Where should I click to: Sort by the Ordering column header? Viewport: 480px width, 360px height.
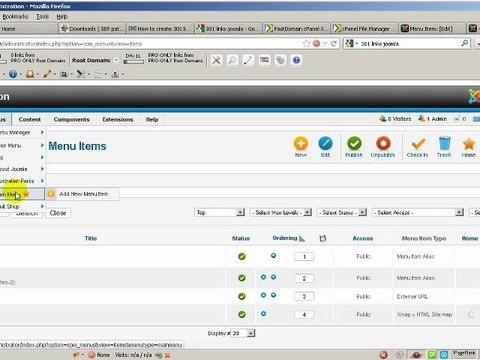click(285, 238)
